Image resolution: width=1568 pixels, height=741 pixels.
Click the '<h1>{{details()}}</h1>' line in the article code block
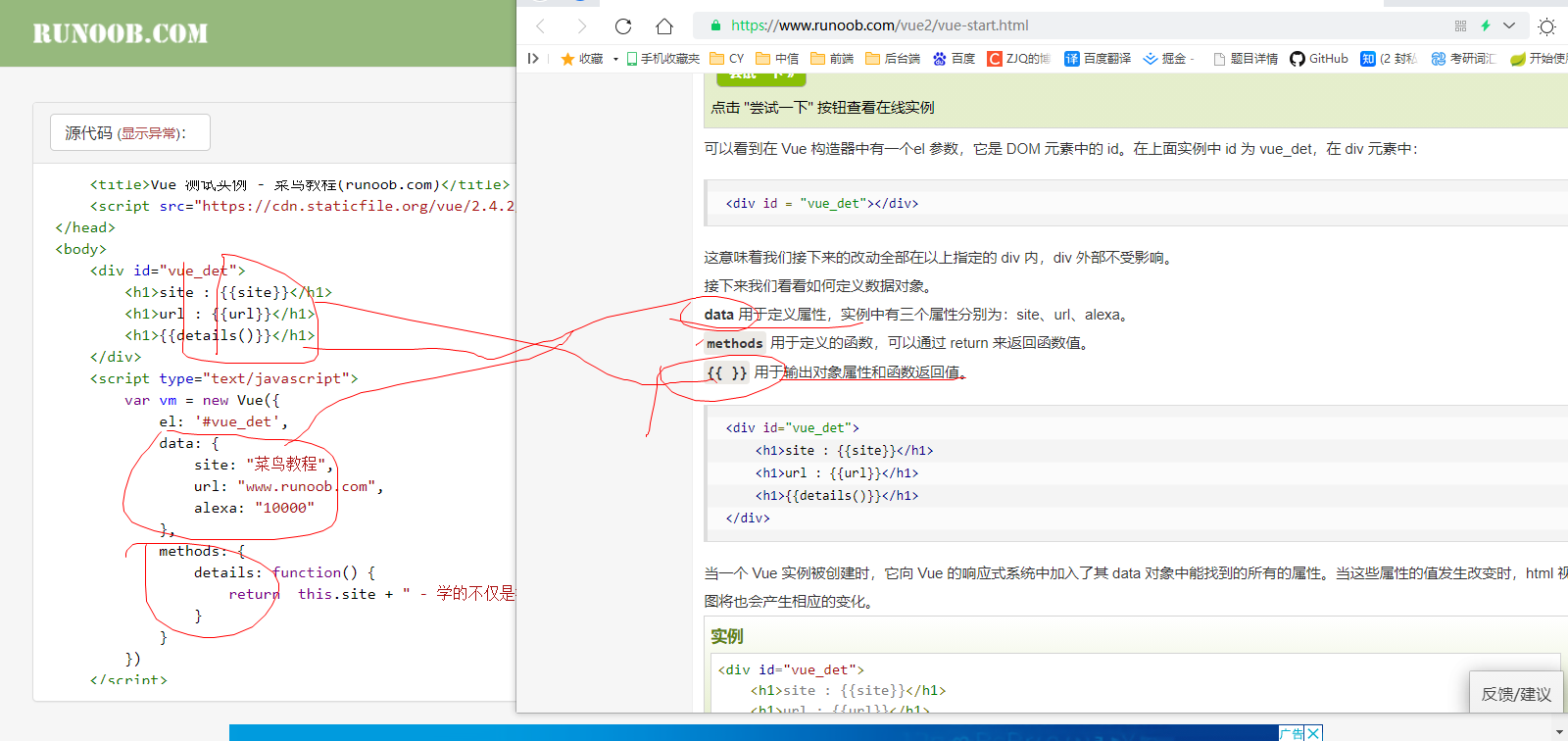click(837, 496)
